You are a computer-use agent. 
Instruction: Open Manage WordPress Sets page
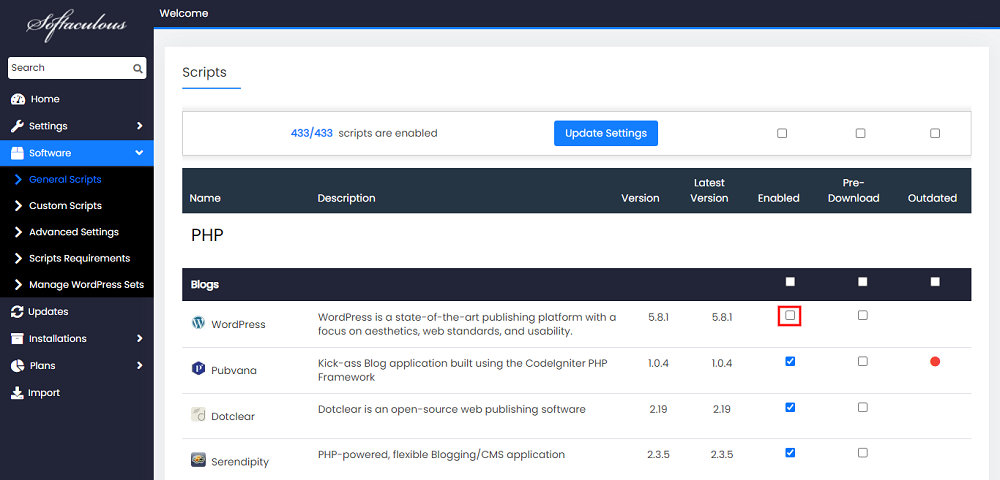click(x=86, y=285)
